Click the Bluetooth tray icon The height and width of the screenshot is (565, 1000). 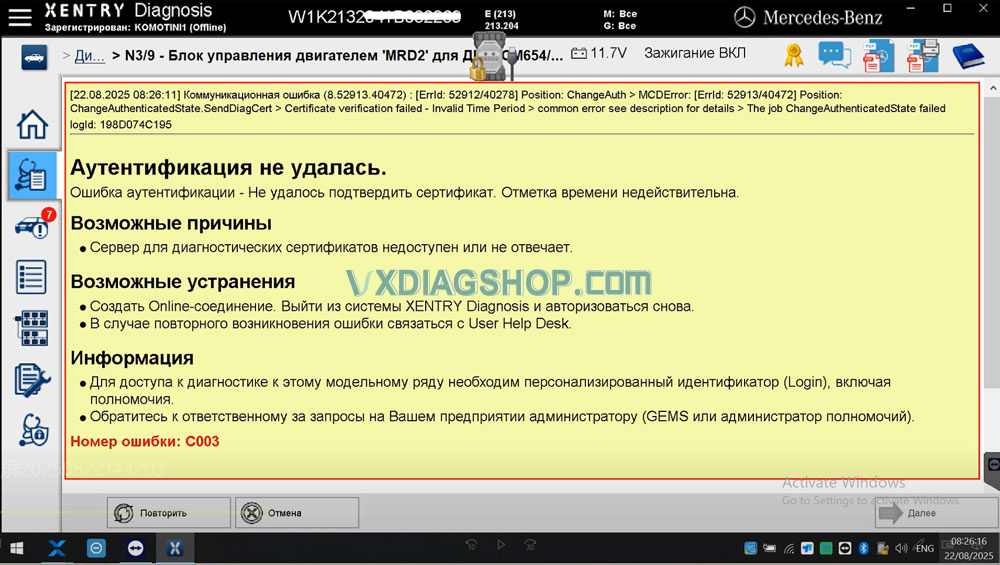click(x=864, y=548)
